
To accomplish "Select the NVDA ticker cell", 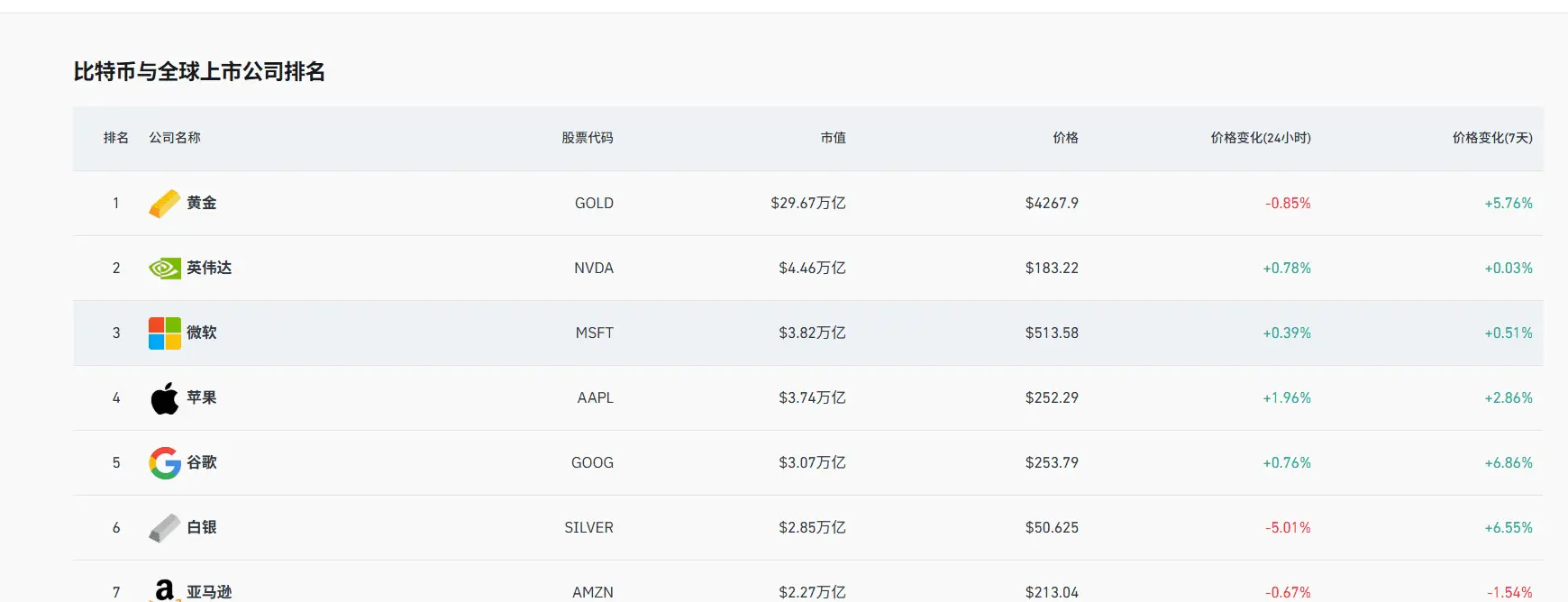I will click(x=594, y=269).
